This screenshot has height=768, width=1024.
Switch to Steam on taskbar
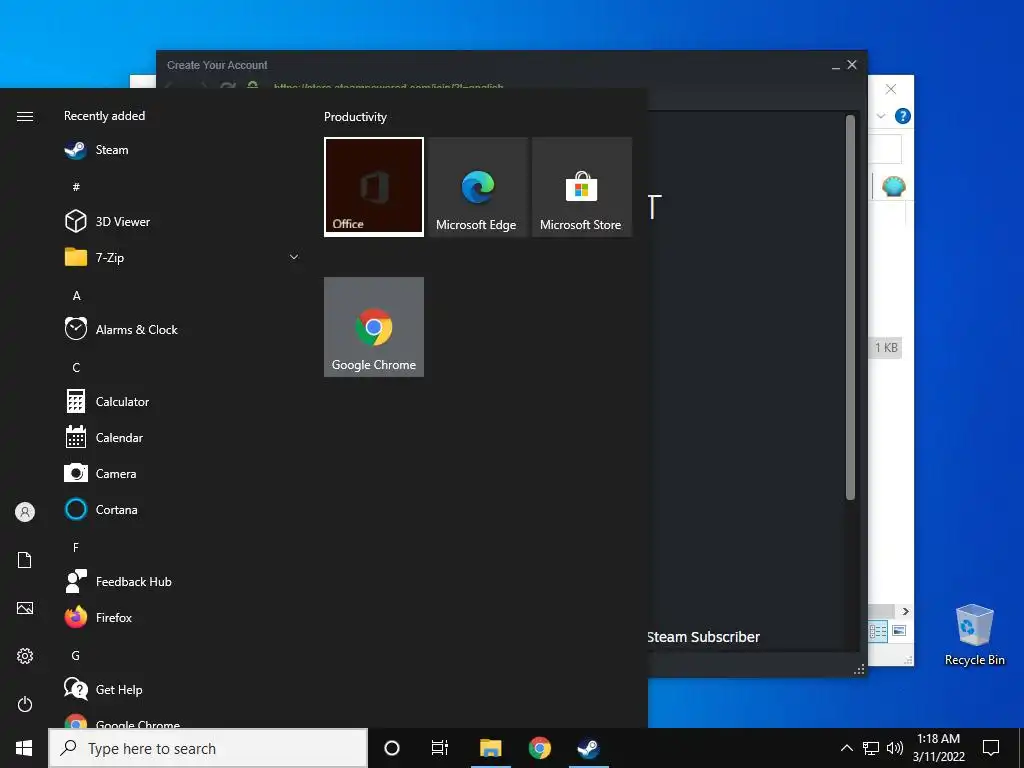click(588, 748)
